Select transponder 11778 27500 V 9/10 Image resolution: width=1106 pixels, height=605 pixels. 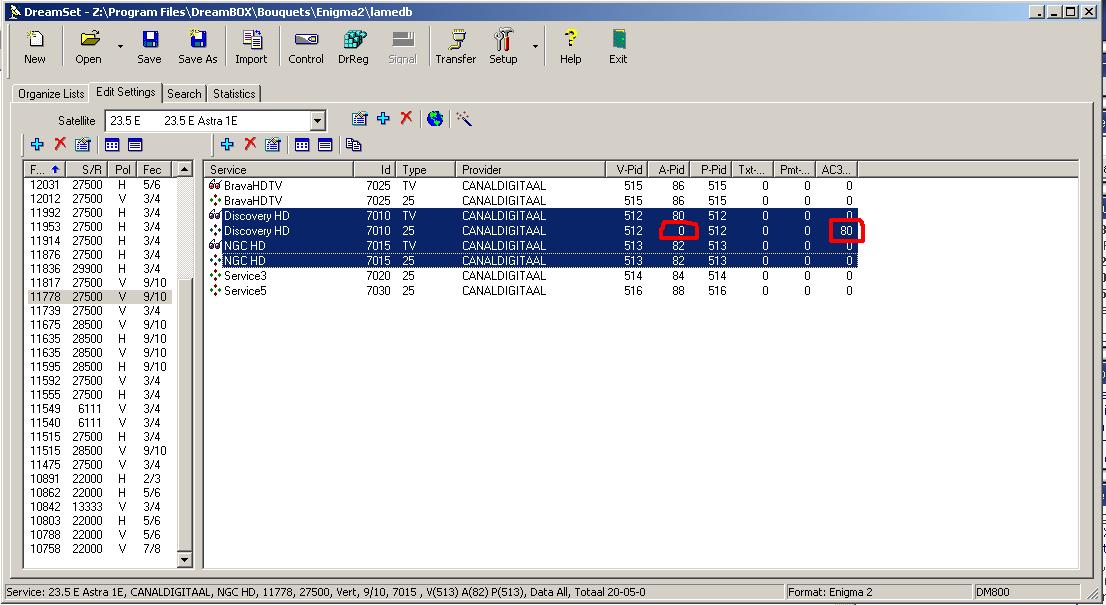(x=99, y=297)
